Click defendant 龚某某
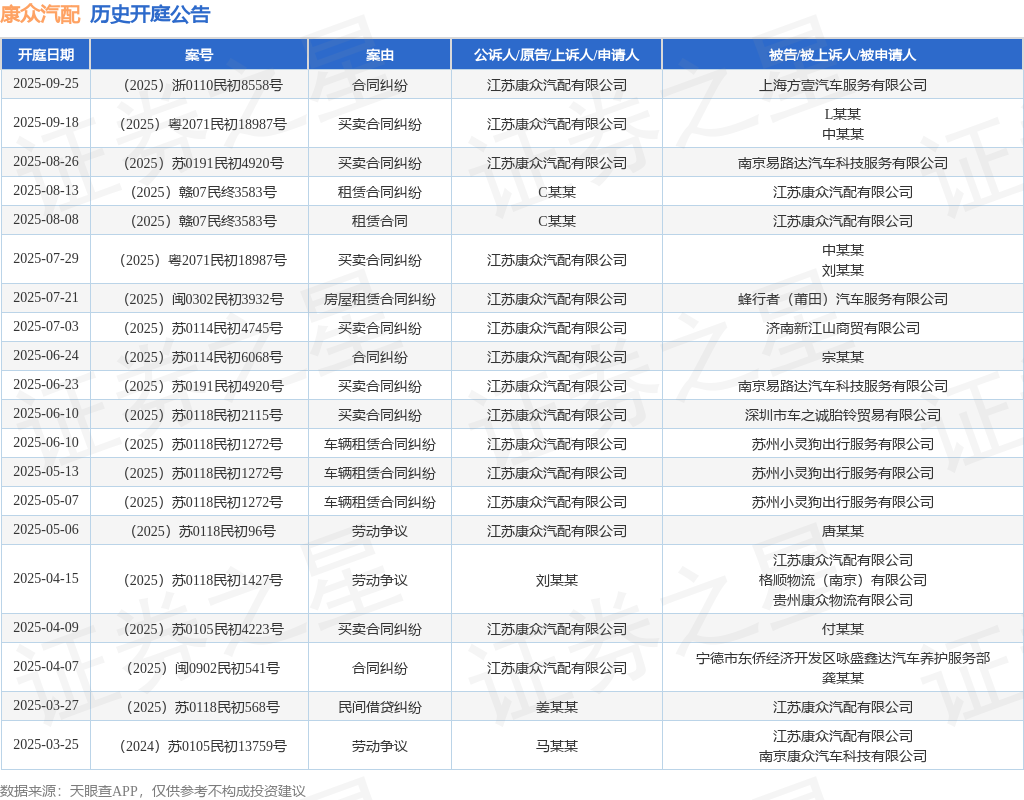The image size is (1024, 800). pyautogui.click(x=842, y=679)
